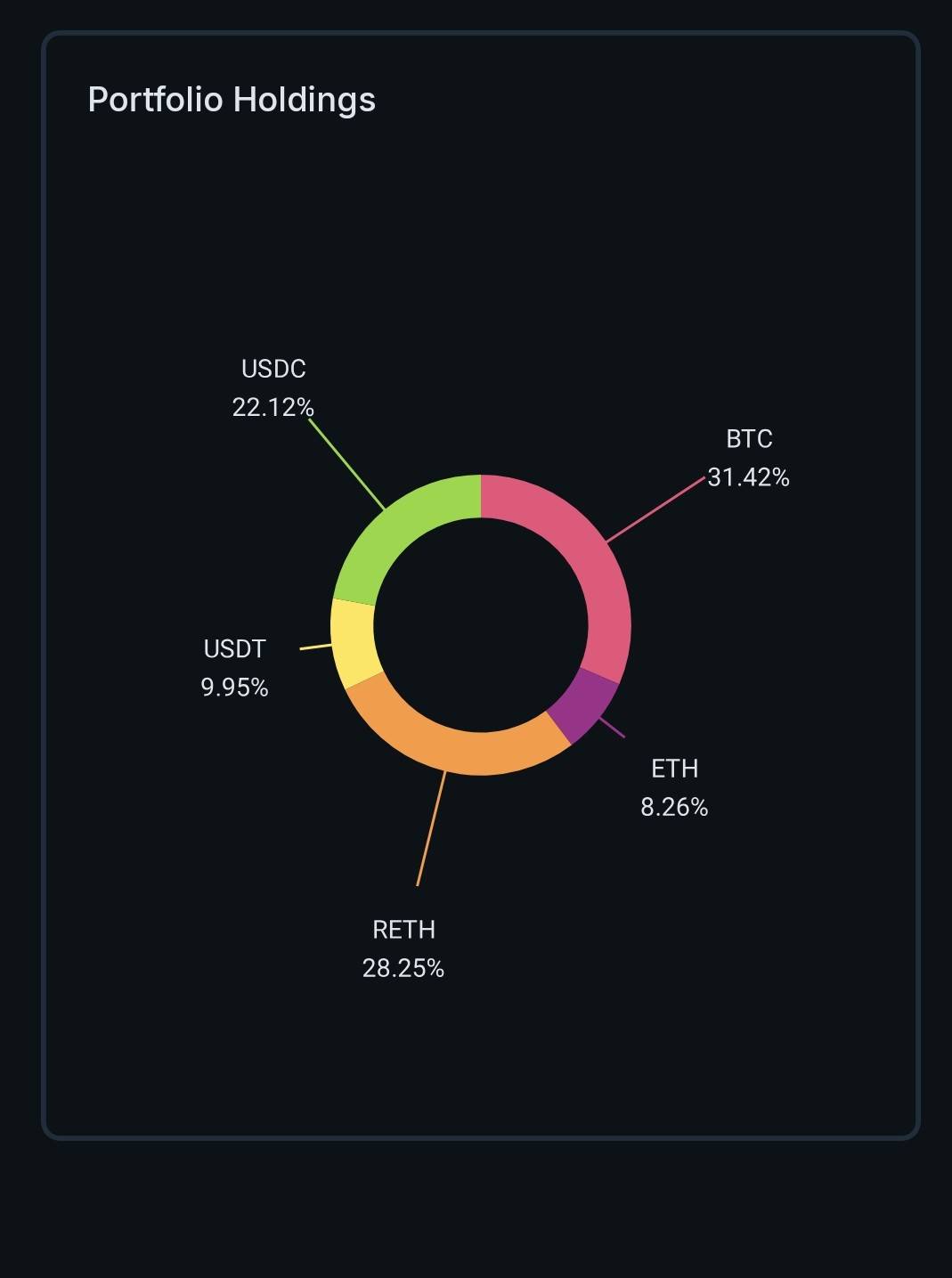Select the yellow USDT chart slice

pos(354,643)
